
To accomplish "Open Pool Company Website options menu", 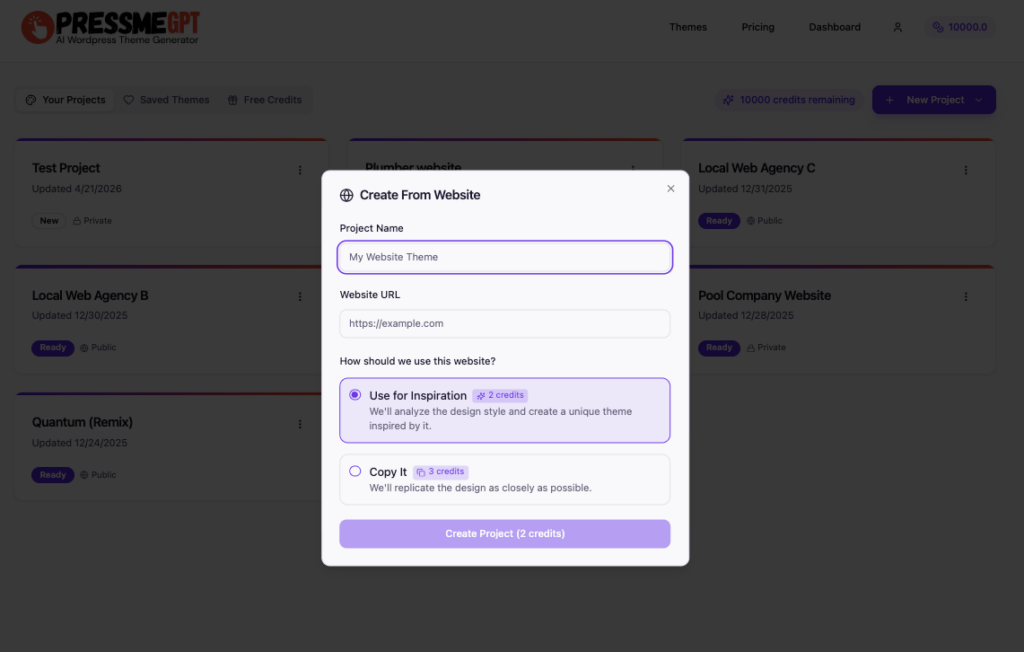I will click(x=966, y=297).
